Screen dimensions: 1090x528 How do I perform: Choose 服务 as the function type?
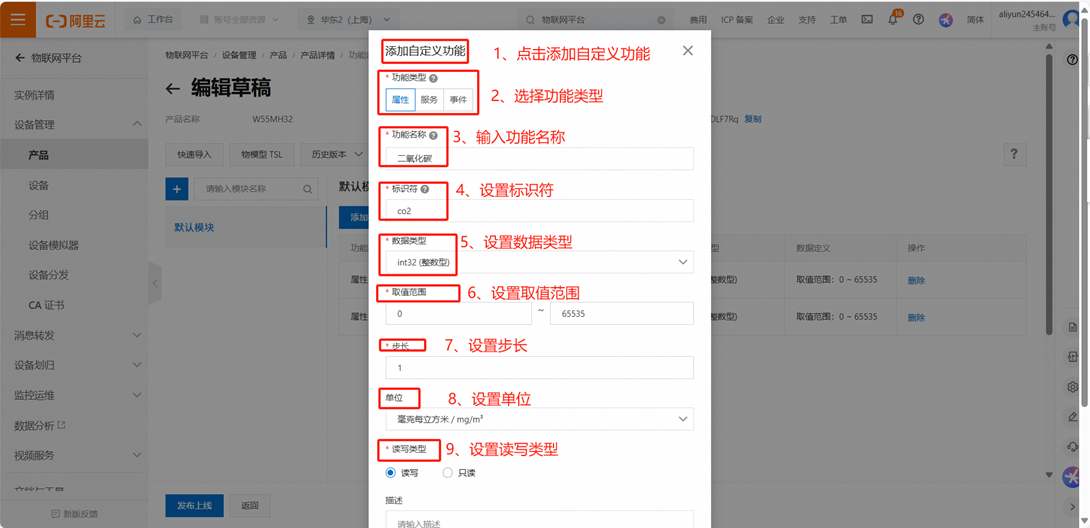tap(429, 100)
